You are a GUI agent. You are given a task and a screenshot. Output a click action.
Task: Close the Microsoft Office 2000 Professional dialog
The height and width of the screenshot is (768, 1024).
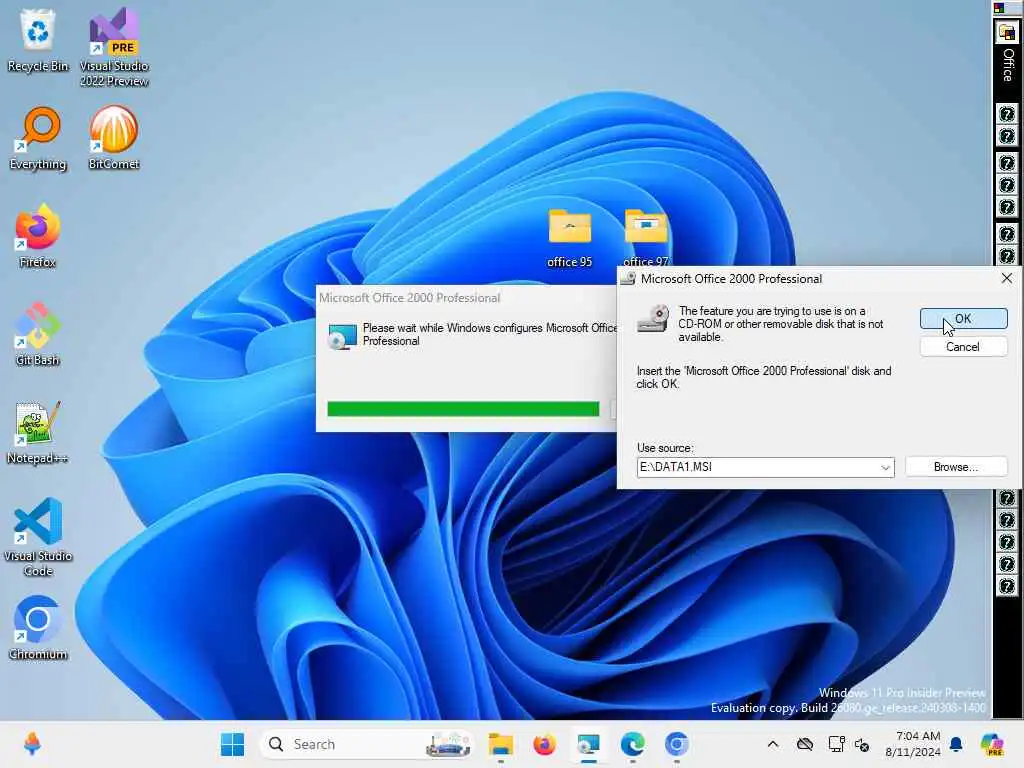coord(1007,279)
